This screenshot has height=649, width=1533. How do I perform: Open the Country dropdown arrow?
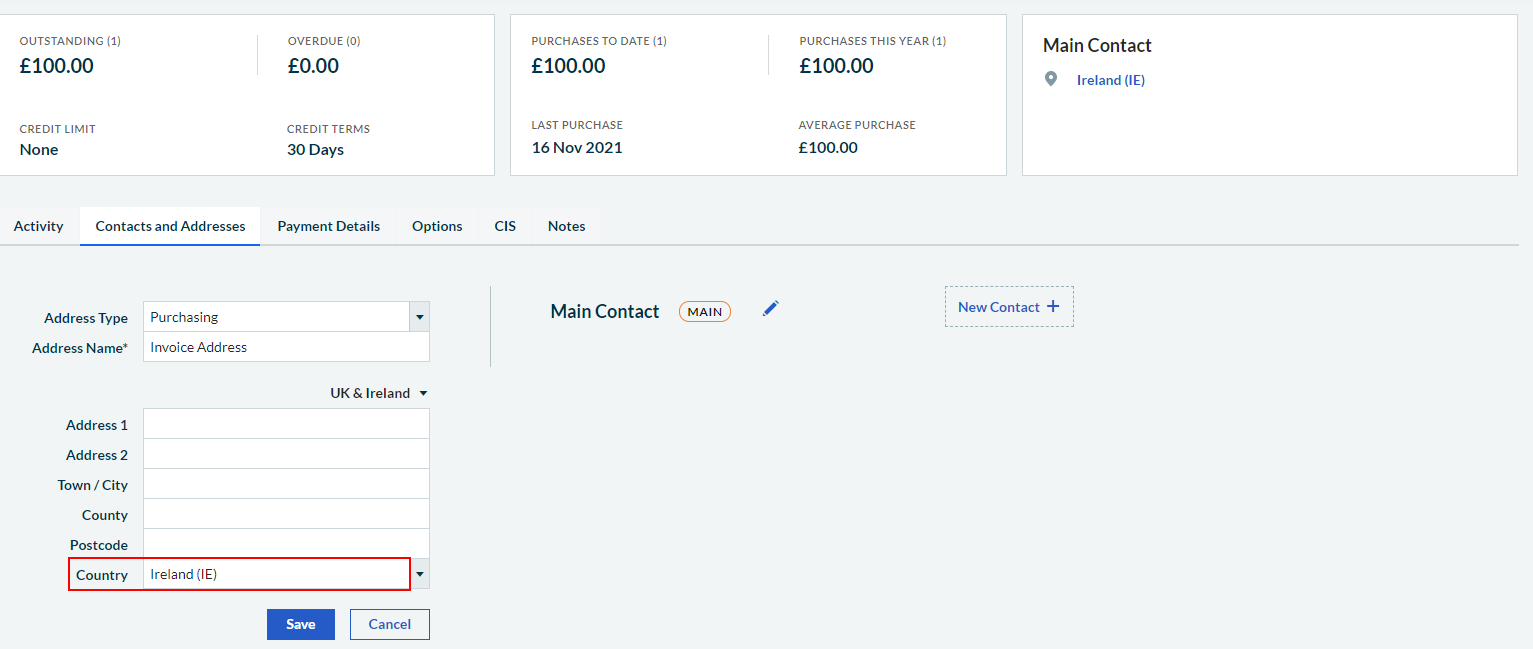pyautogui.click(x=420, y=574)
